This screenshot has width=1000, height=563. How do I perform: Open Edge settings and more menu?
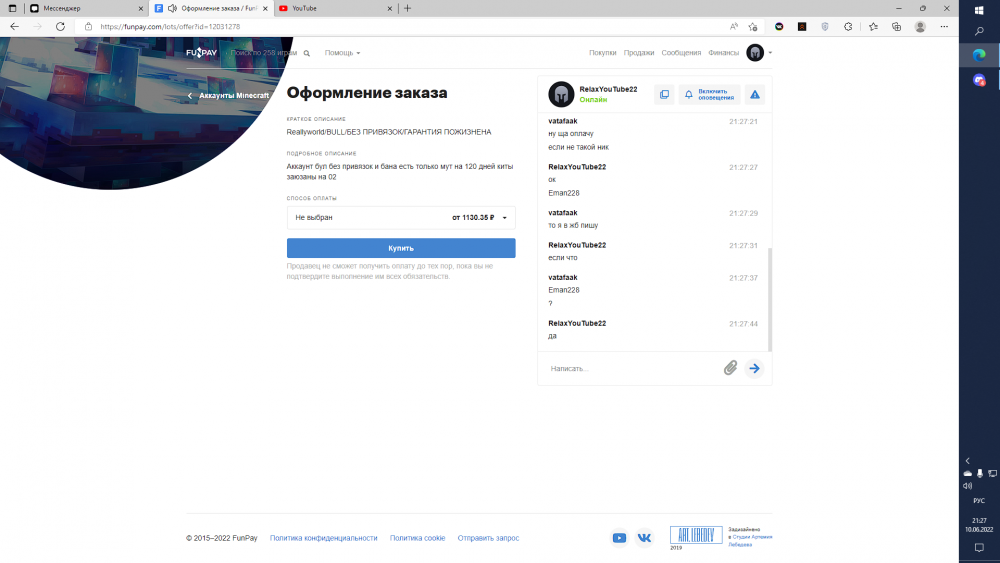(944, 27)
